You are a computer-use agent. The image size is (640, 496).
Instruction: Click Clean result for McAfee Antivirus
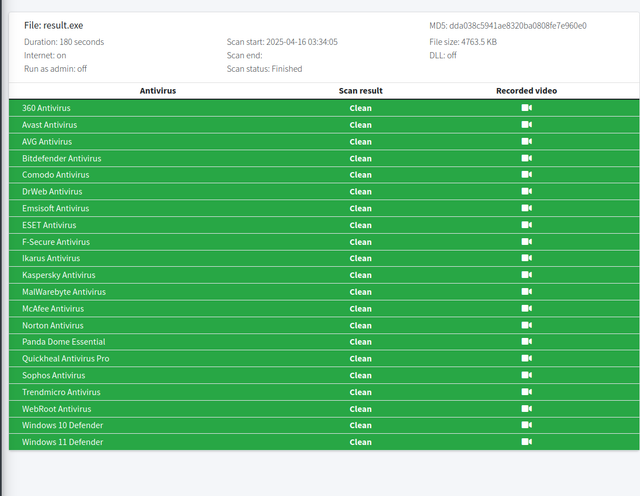coord(360,309)
